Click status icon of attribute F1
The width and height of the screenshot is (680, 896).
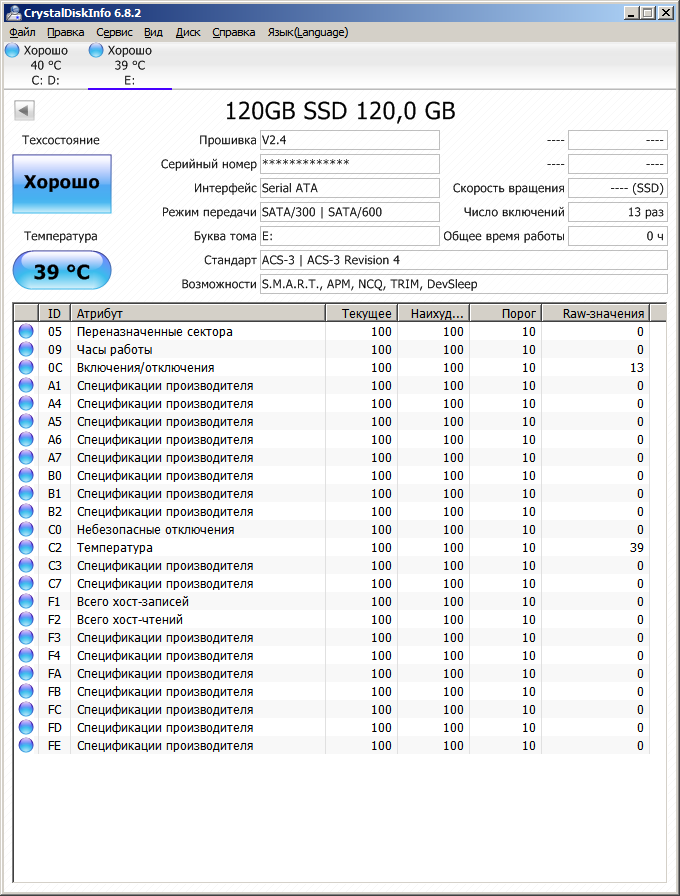click(x=26, y=601)
